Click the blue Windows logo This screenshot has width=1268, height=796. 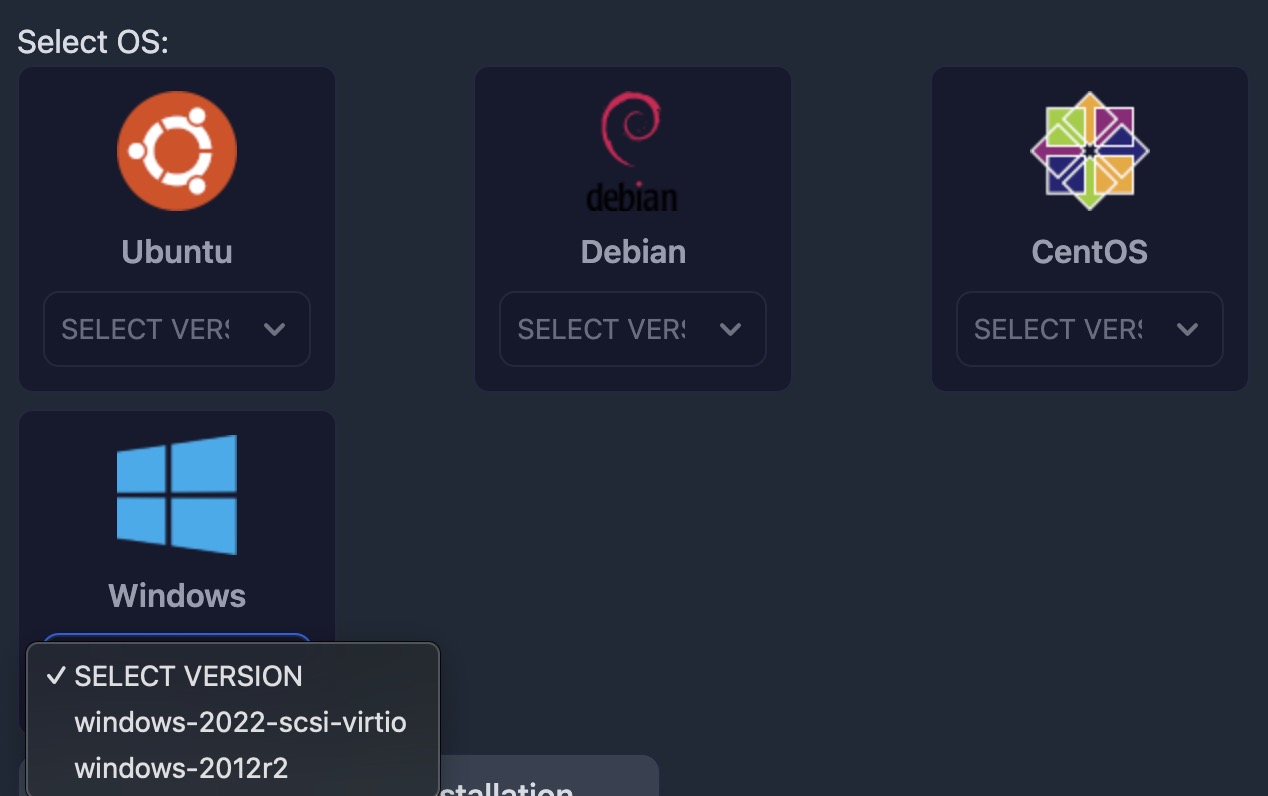tap(177, 494)
